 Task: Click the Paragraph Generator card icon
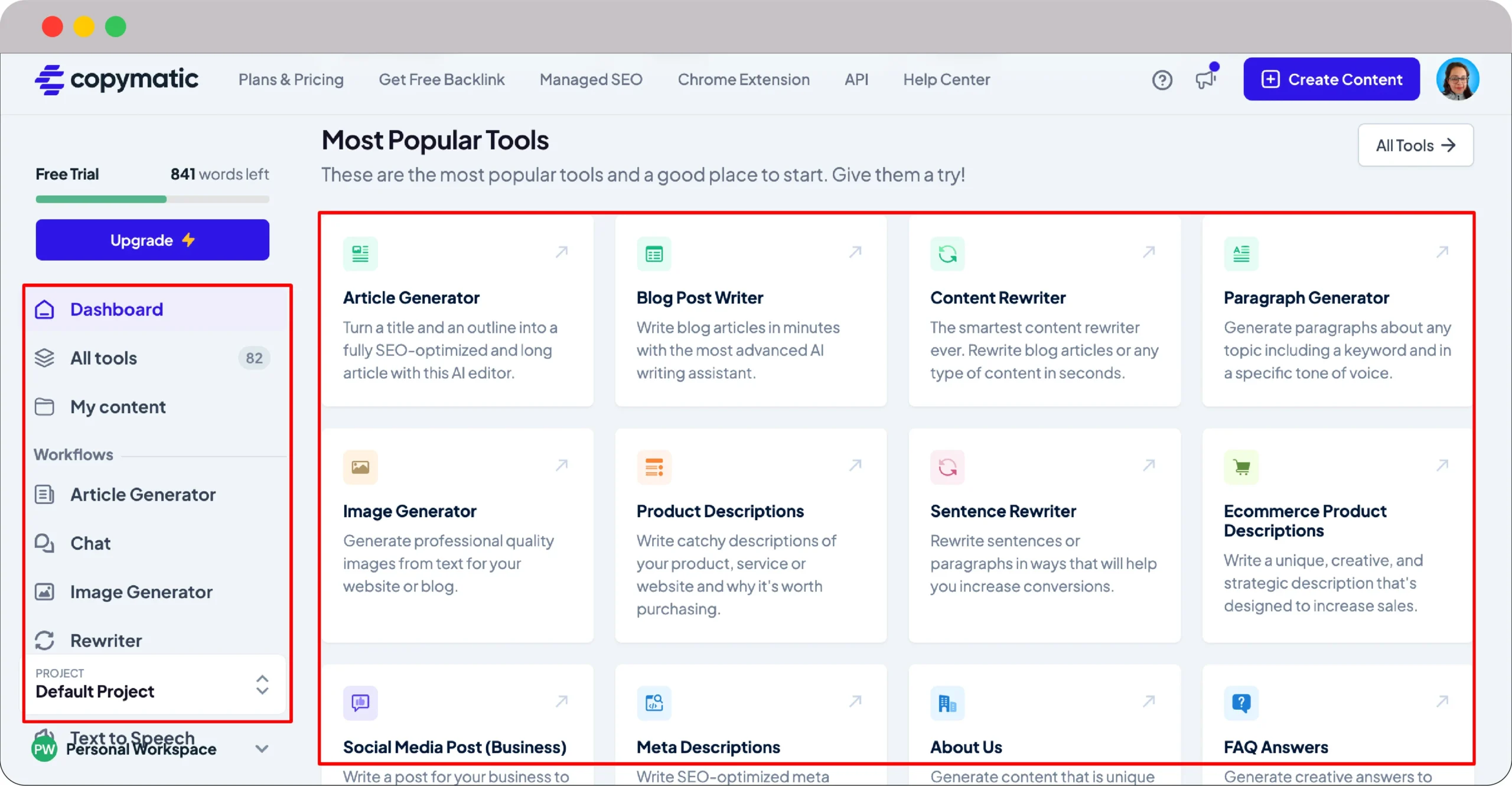click(1241, 254)
